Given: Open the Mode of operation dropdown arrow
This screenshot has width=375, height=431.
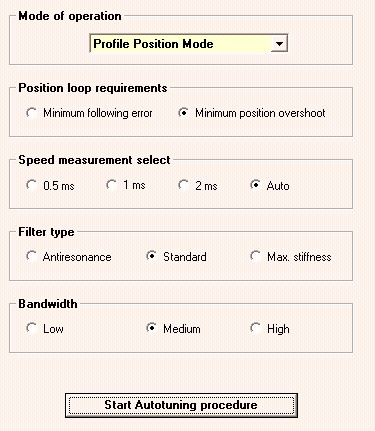Looking at the screenshot, I should 279,43.
